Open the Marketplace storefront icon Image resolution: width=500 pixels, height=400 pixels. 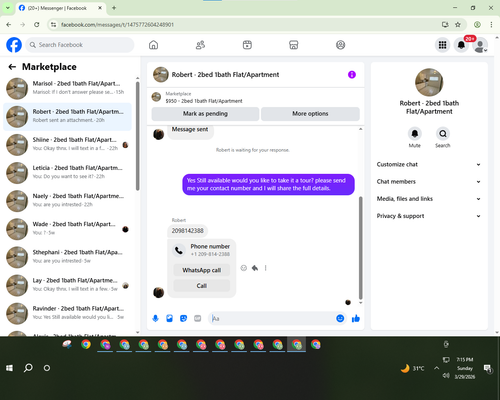[294, 45]
